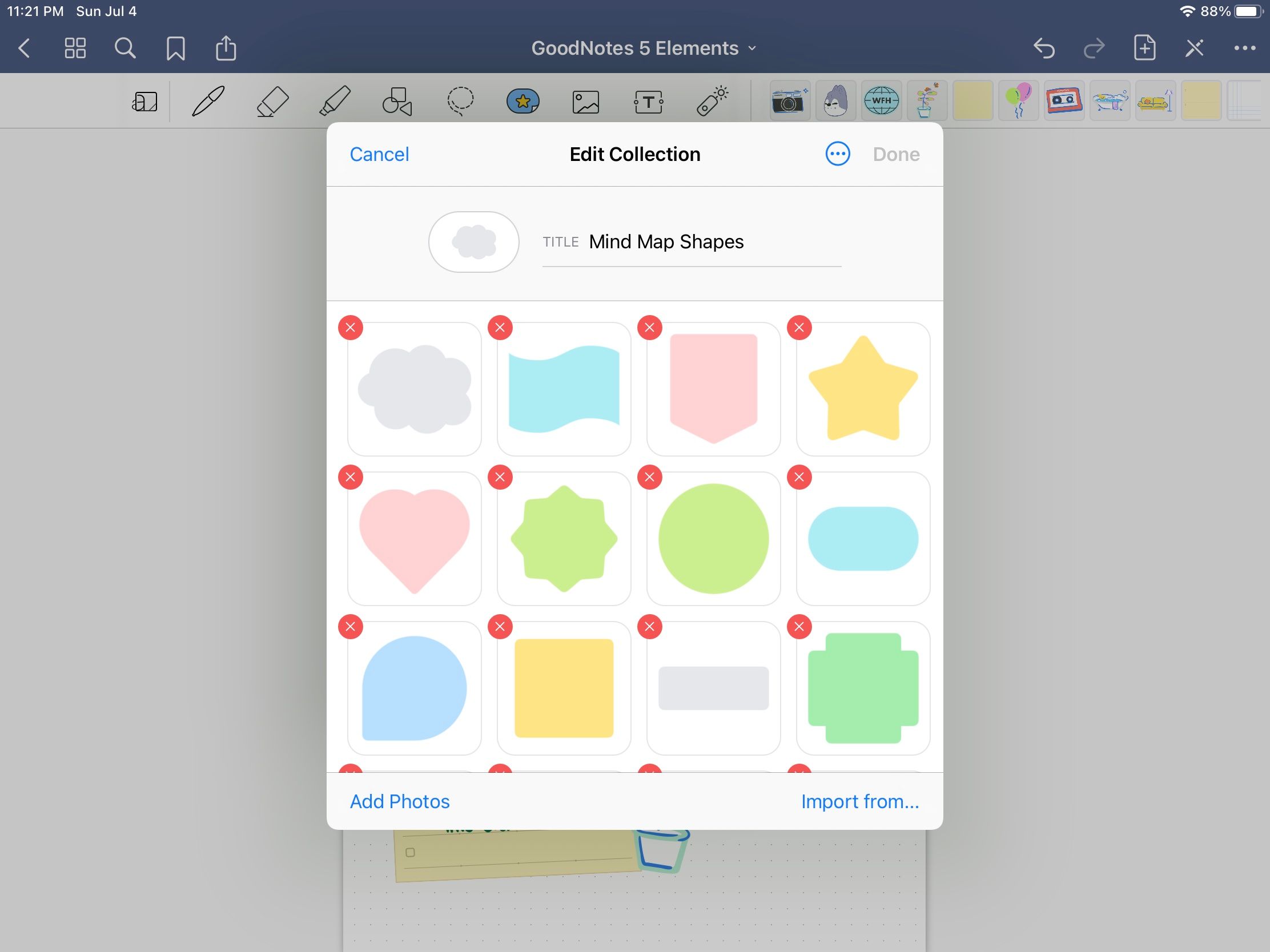Screen dimensions: 1270x952
Task: Select the pink heart shape thumbnail
Action: (x=414, y=538)
